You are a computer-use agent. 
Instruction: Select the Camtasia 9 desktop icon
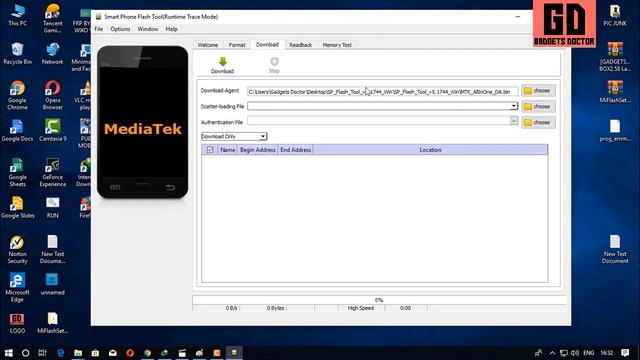(x=53, y=131)
